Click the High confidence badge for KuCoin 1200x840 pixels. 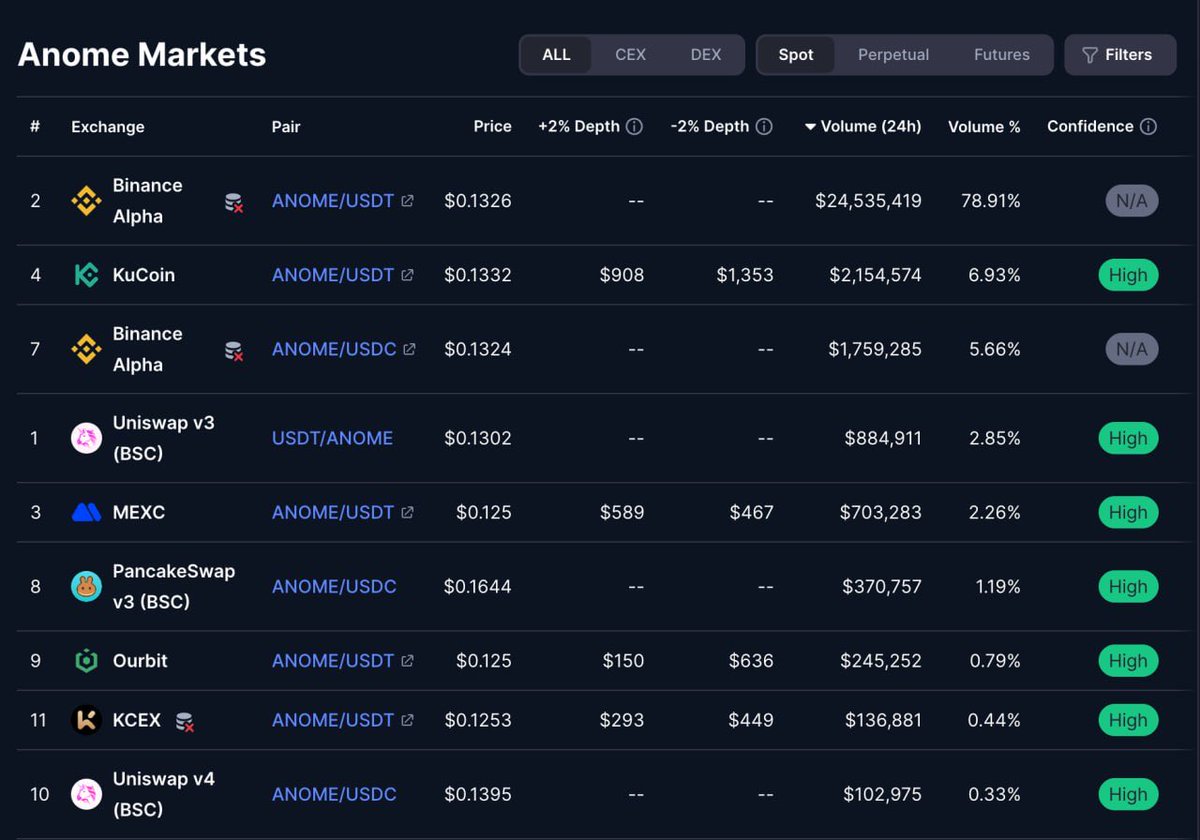pos(1128,275)
